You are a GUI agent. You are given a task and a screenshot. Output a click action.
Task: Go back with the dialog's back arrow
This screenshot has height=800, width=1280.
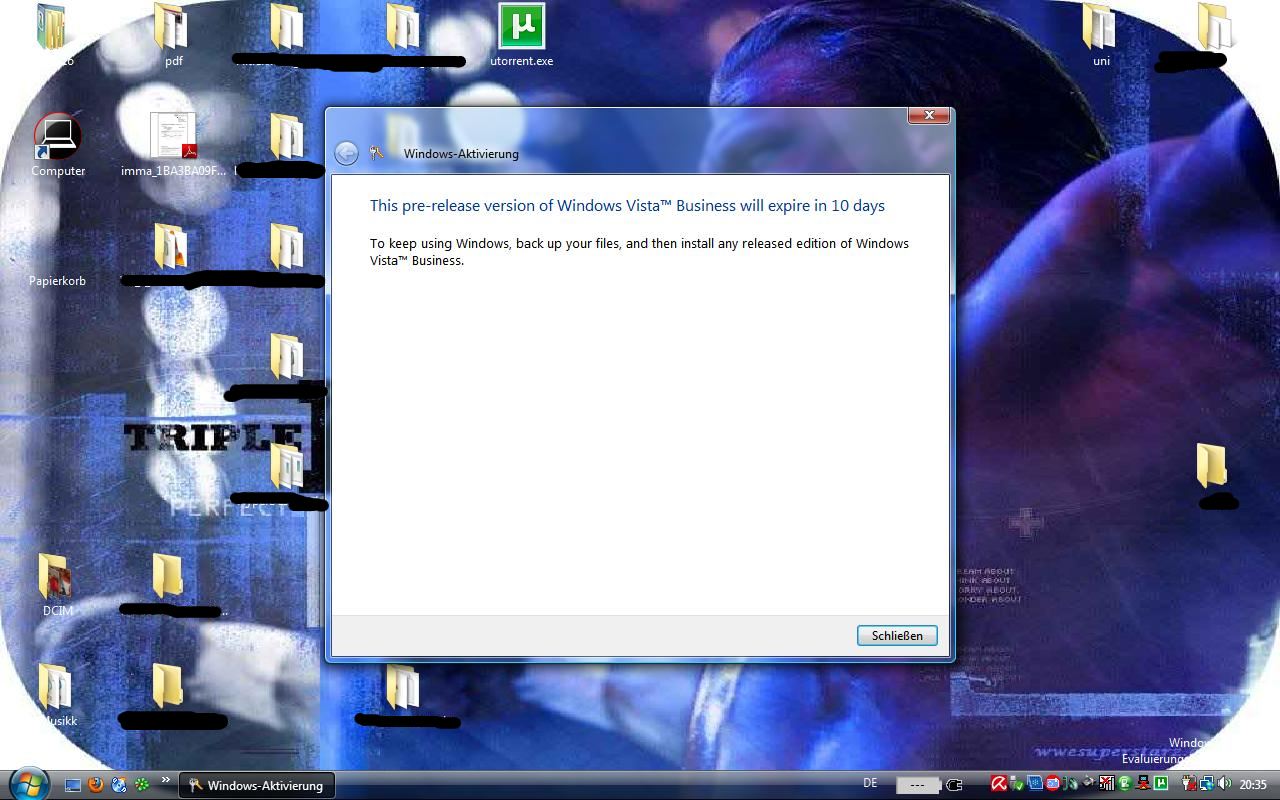[x=346, y=153]
